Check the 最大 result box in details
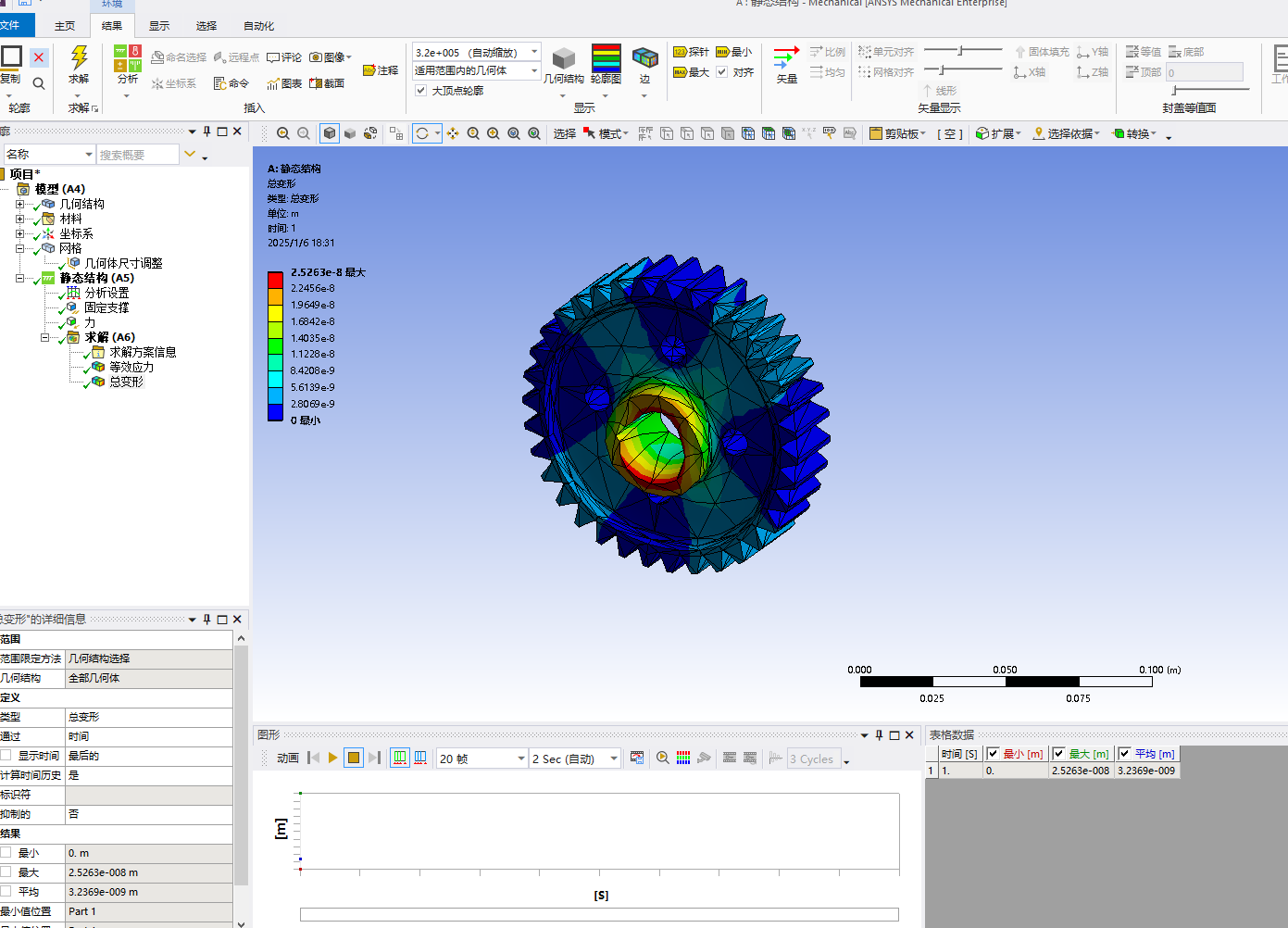 click(6, 872)
